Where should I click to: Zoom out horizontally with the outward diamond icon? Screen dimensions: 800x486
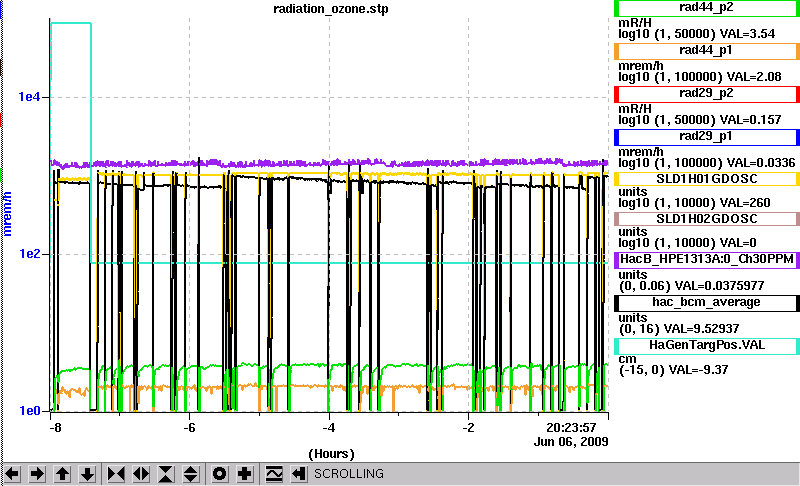[x=141, y=474]
